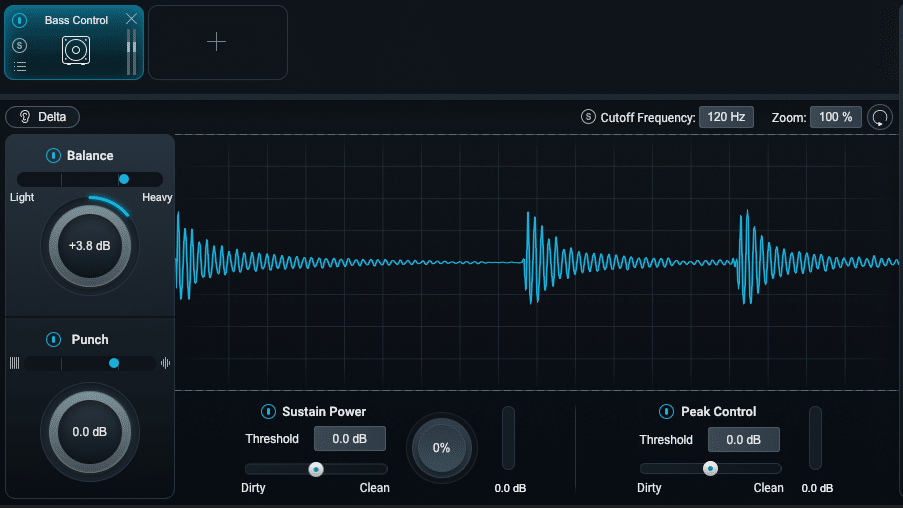Click the Sustain Power 0.0 dB meter readout
The height and width of the screenshot is (508, 903).
510,488
